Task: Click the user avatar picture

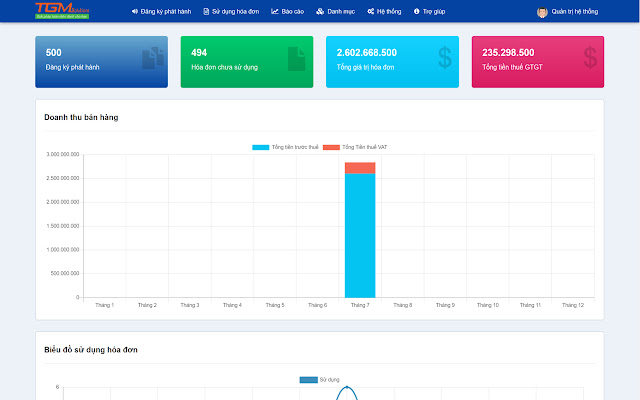Action: 542,12
